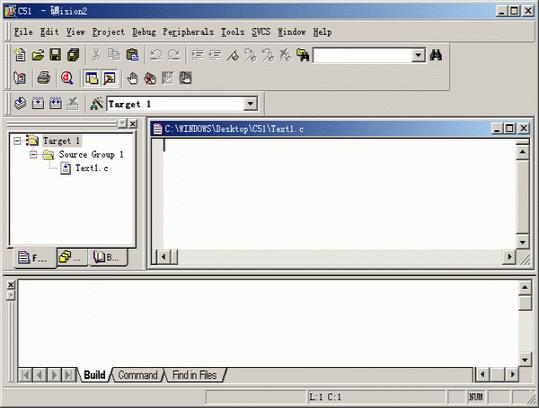This screenshot has height=408, width=539.
Task: Create a new file with toolbar icon
Action: (x=20, y=55)
